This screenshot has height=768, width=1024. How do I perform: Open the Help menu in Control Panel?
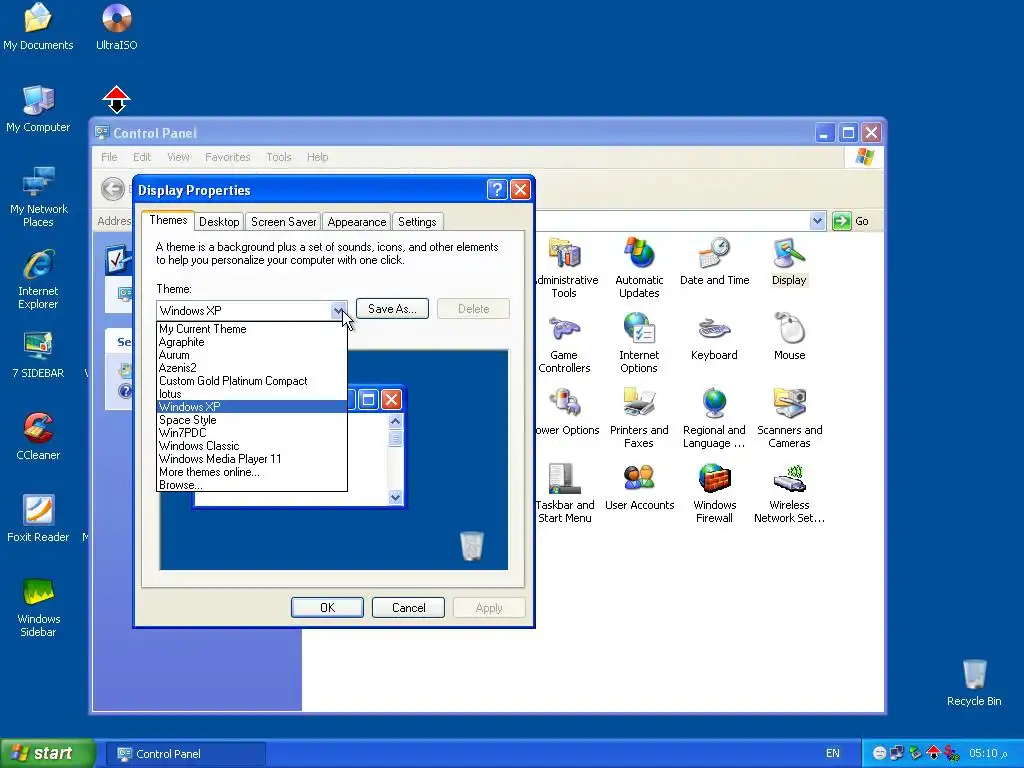pos(317,157)
